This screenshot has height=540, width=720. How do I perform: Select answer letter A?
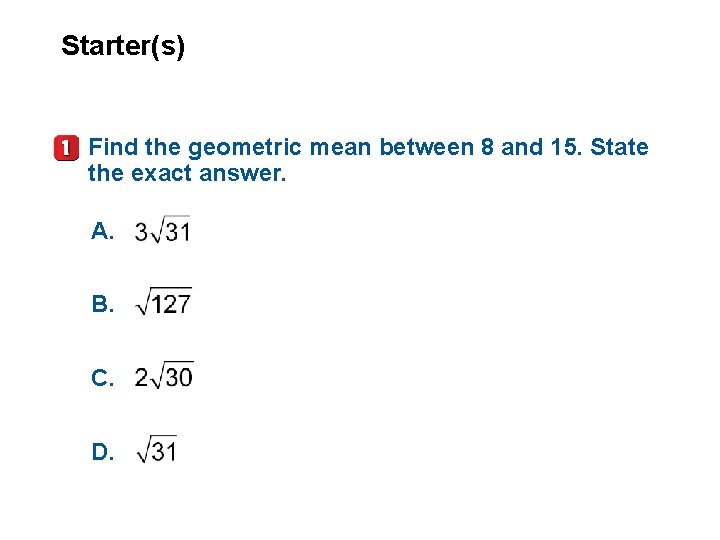(x=102, y=231)
